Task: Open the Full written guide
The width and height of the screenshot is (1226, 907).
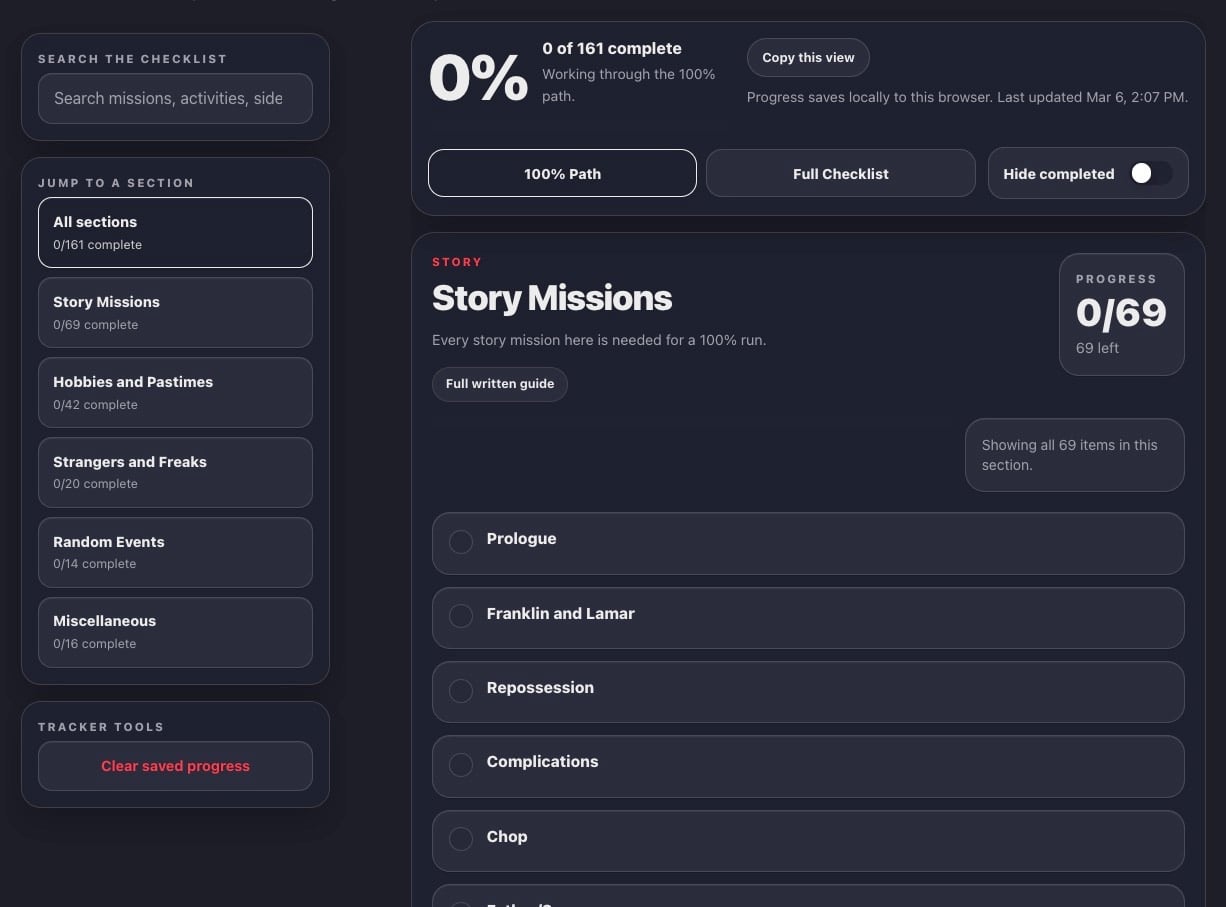Action: click(499, 384)
